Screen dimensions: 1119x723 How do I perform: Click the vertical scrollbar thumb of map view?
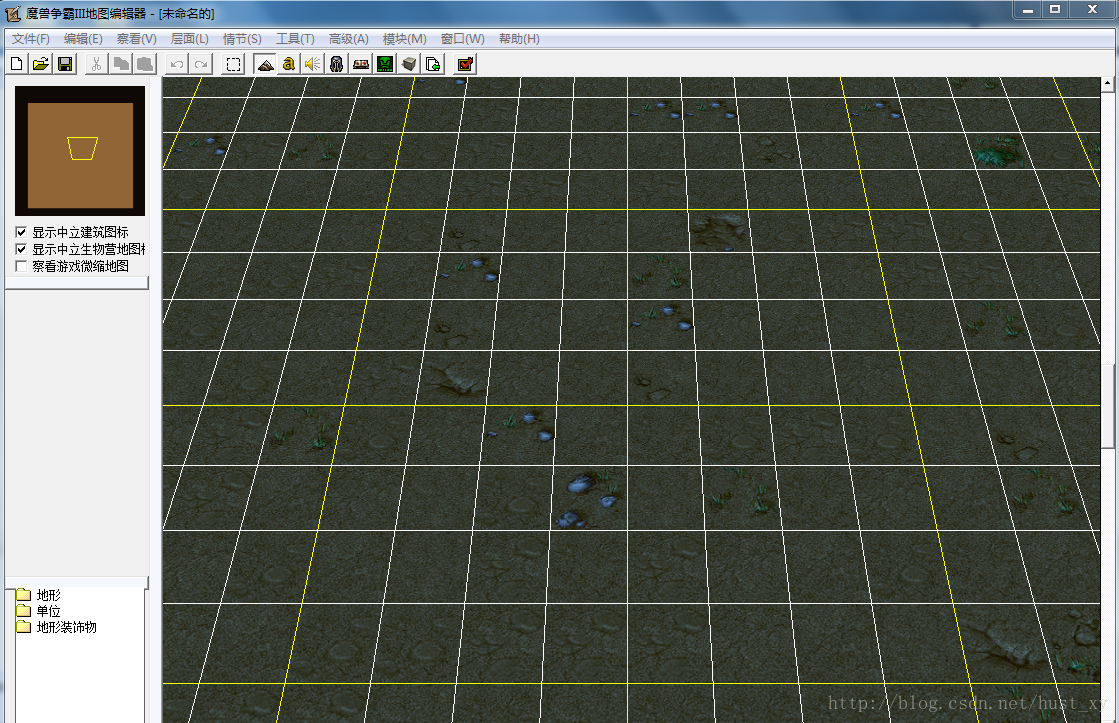(x=1108, y=407)
